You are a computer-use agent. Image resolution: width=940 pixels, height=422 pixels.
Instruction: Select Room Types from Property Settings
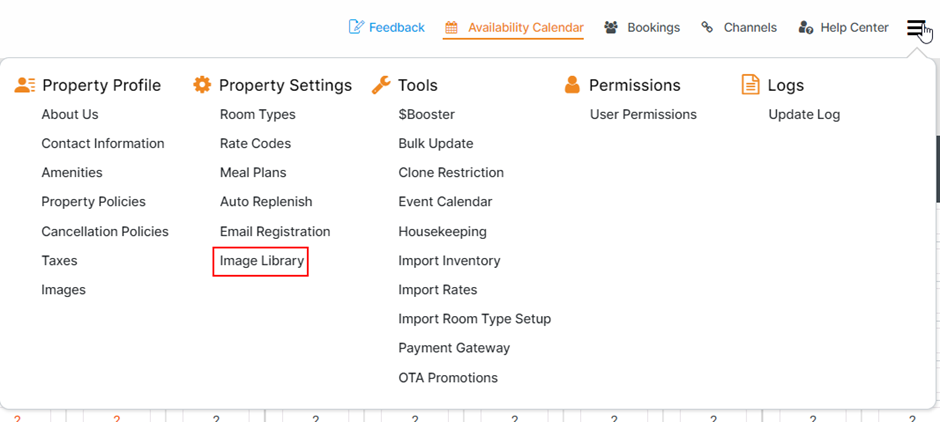click(257, 114)
